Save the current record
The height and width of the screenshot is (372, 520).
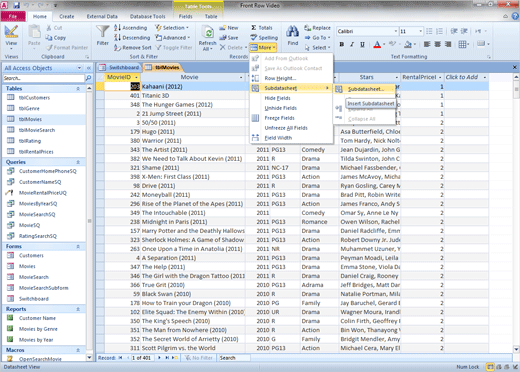point(229,38)
